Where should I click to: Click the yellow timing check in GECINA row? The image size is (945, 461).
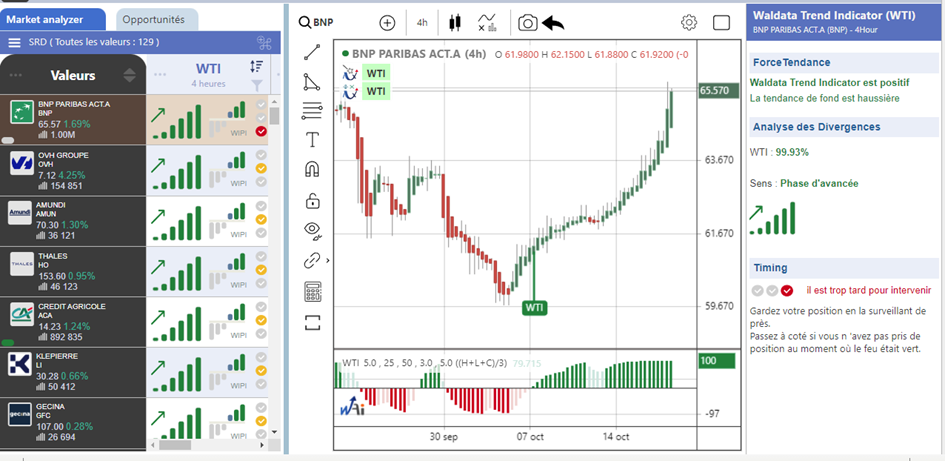261,421
